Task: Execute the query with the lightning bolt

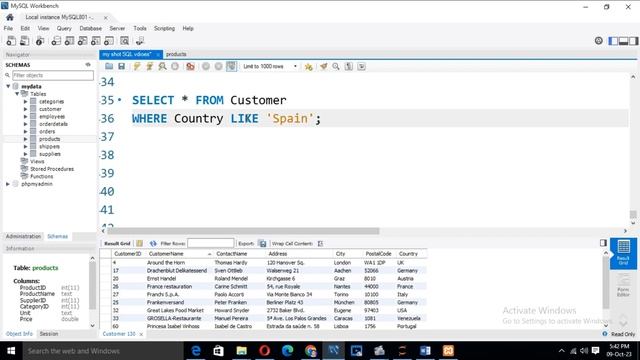Action: point(137,66)
